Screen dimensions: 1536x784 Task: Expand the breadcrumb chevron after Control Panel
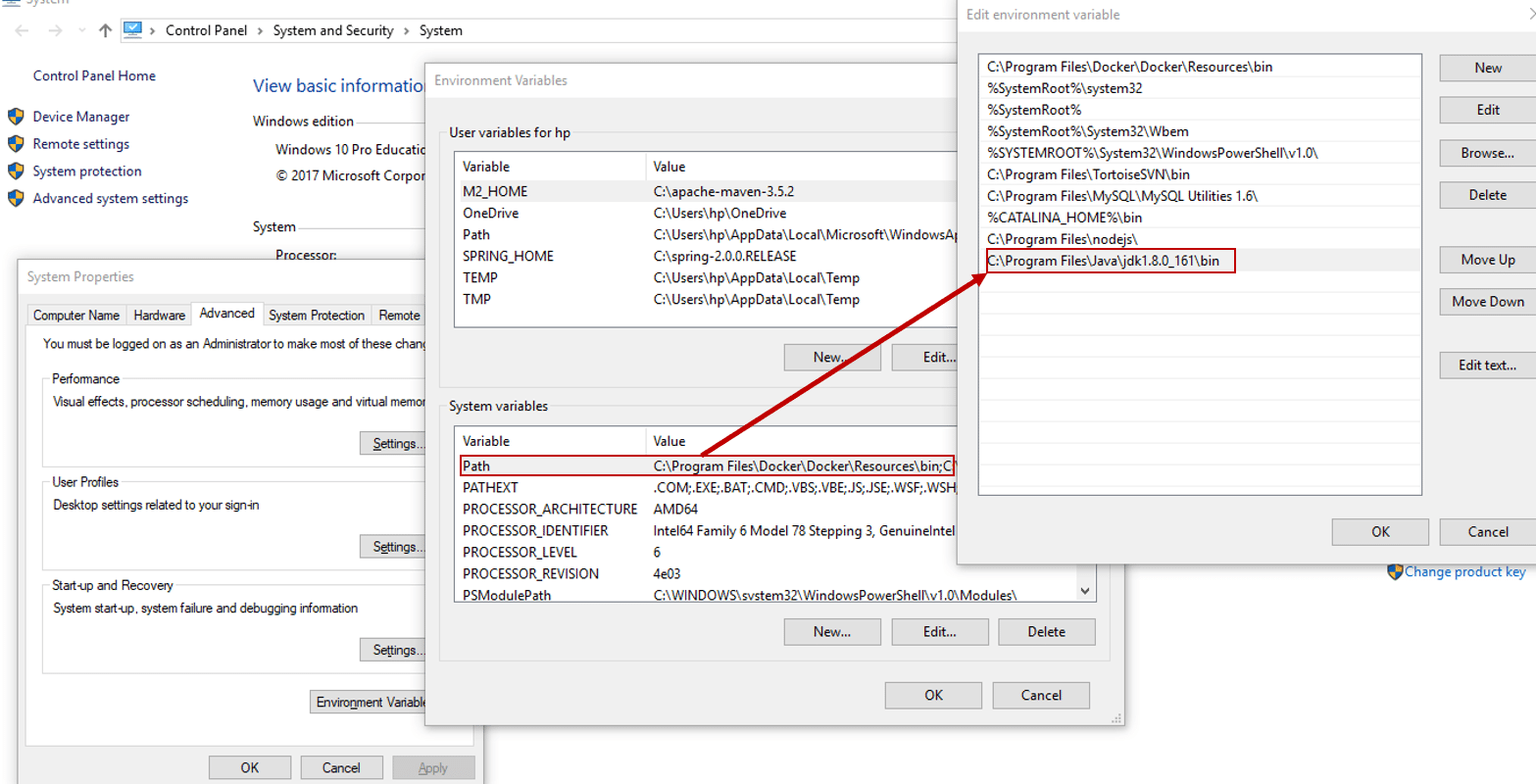[261, 30]
